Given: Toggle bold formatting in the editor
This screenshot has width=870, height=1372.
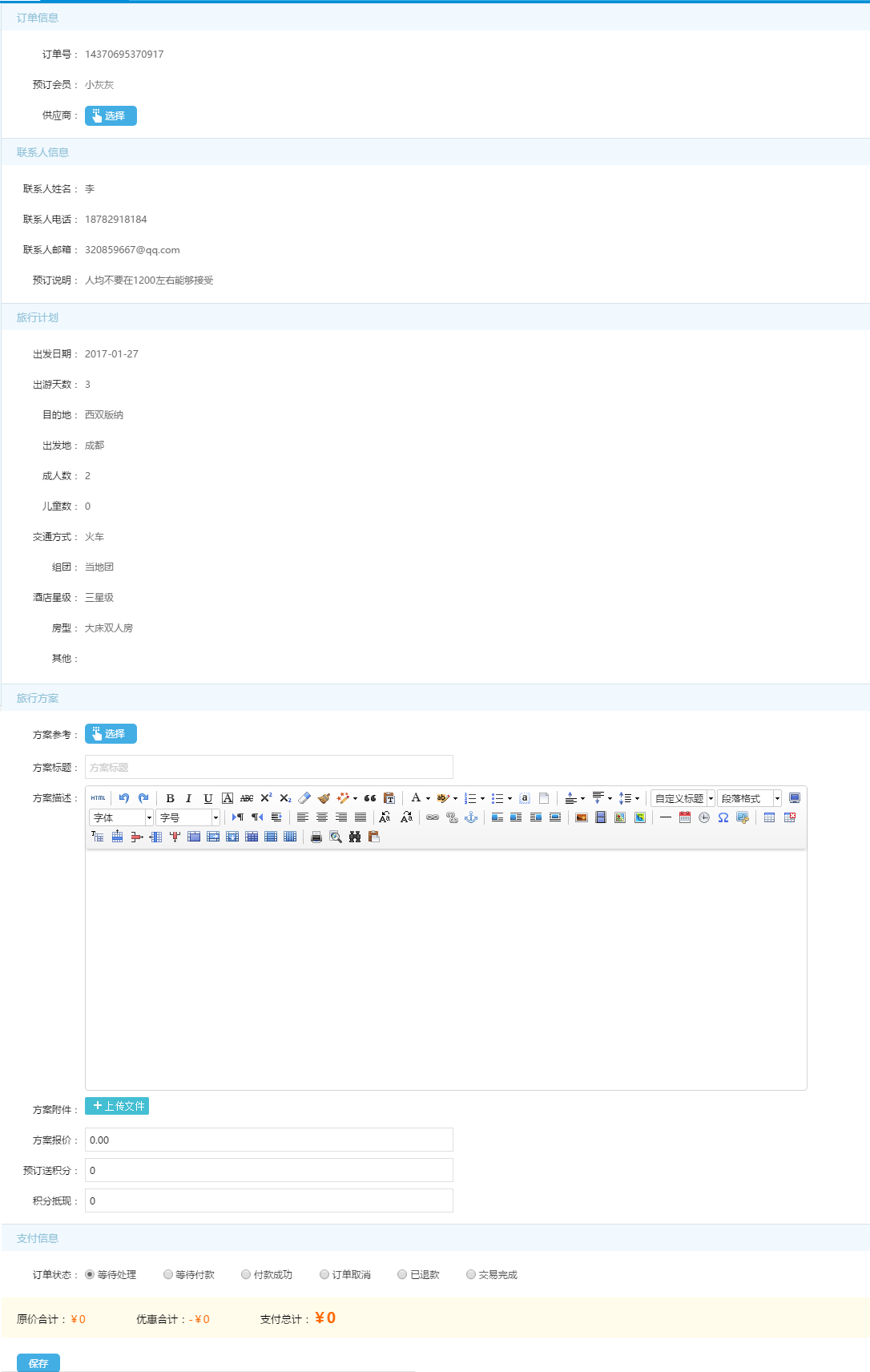Looking at the screenshot, I should [x=170, y=798].
